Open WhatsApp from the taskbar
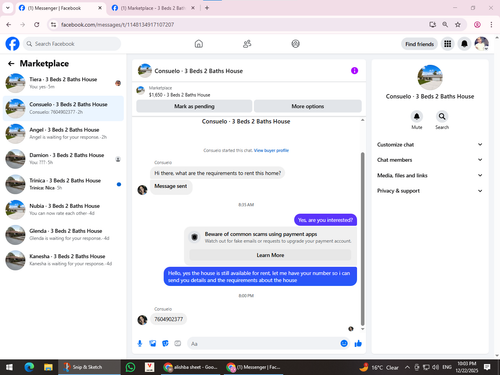Viewport: 500px width, 375px height. pyautogui.click(x=130, y=367)
